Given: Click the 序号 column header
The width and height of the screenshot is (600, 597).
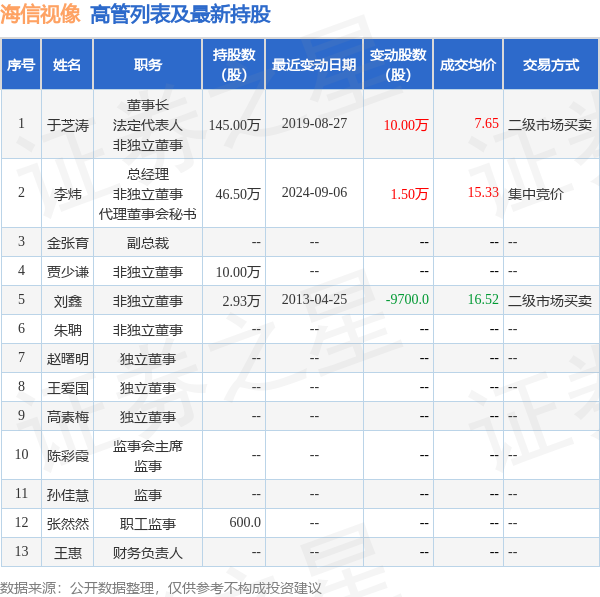Looking at the screenshot, I should (21, 65).
